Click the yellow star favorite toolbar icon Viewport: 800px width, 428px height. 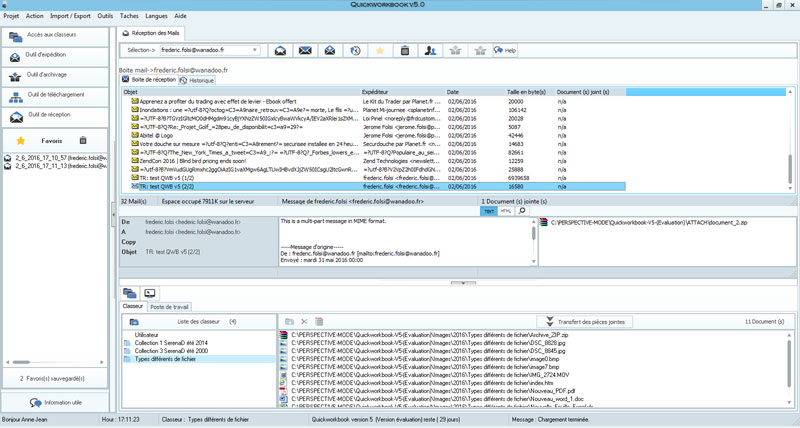(x=380, y=51)
